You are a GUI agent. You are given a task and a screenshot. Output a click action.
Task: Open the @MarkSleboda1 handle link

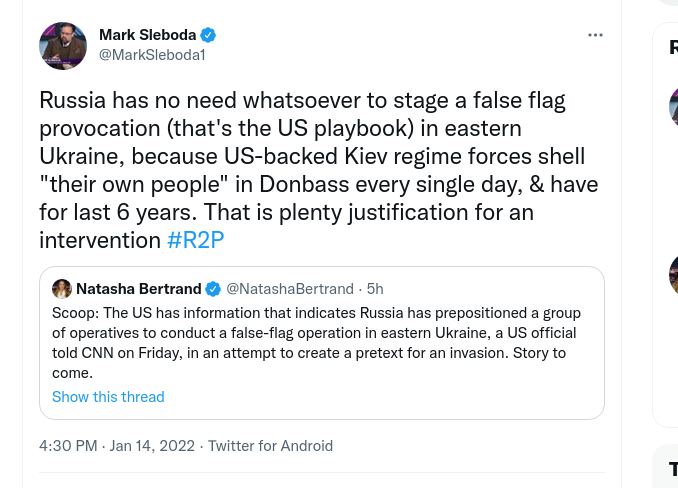152,55
